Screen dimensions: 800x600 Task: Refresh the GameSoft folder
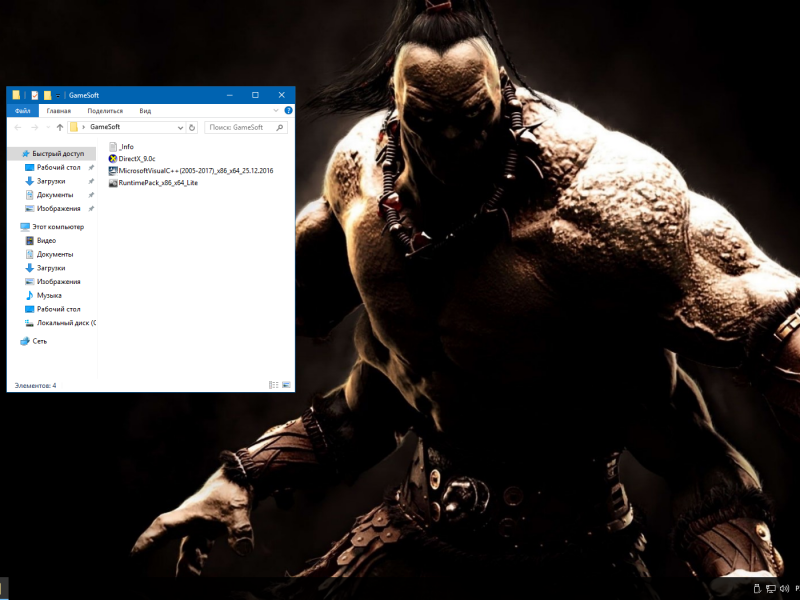(x=192, y=128)
